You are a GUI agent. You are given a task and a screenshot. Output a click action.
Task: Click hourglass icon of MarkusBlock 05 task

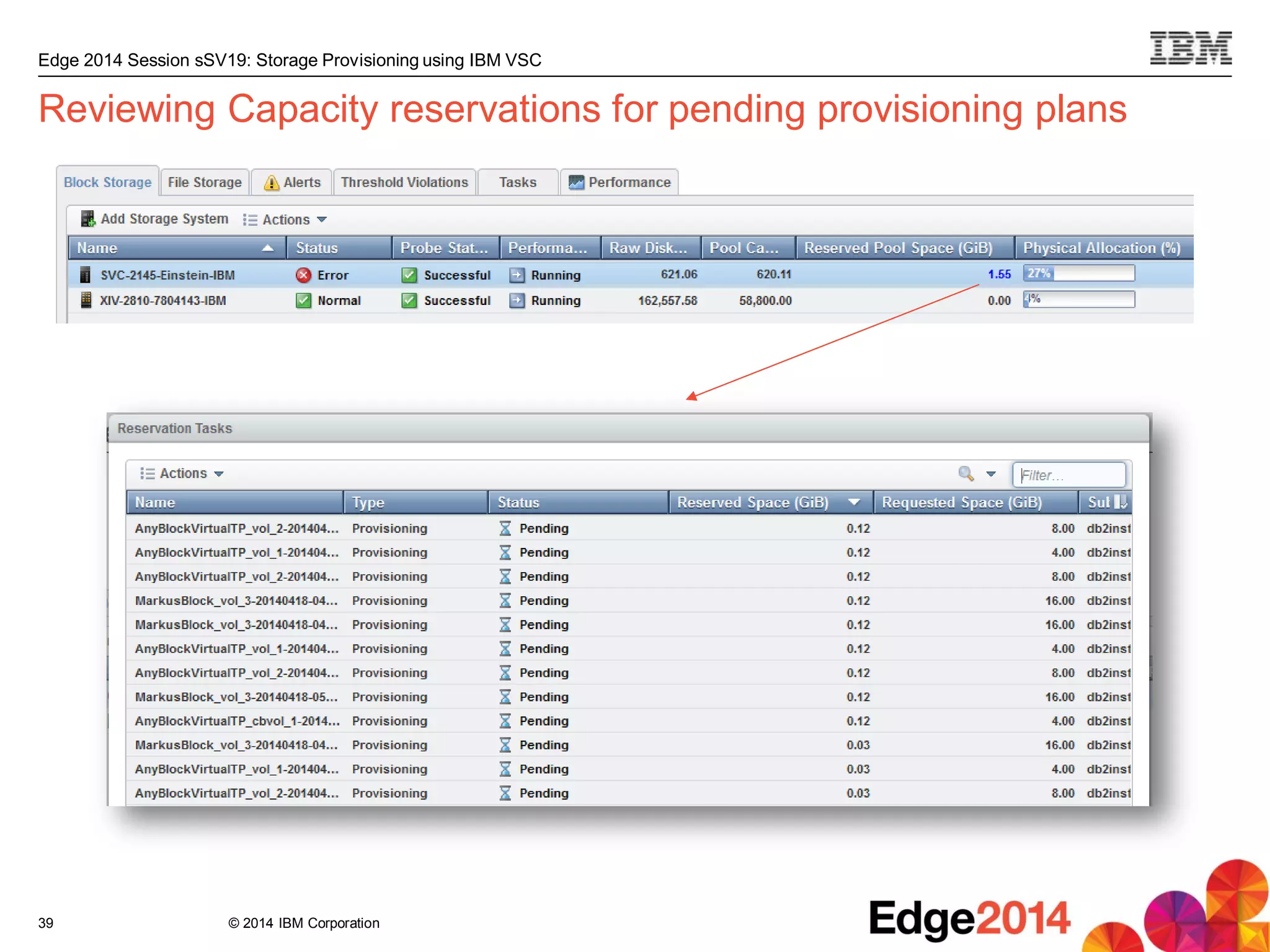click(x=505, y=697)
